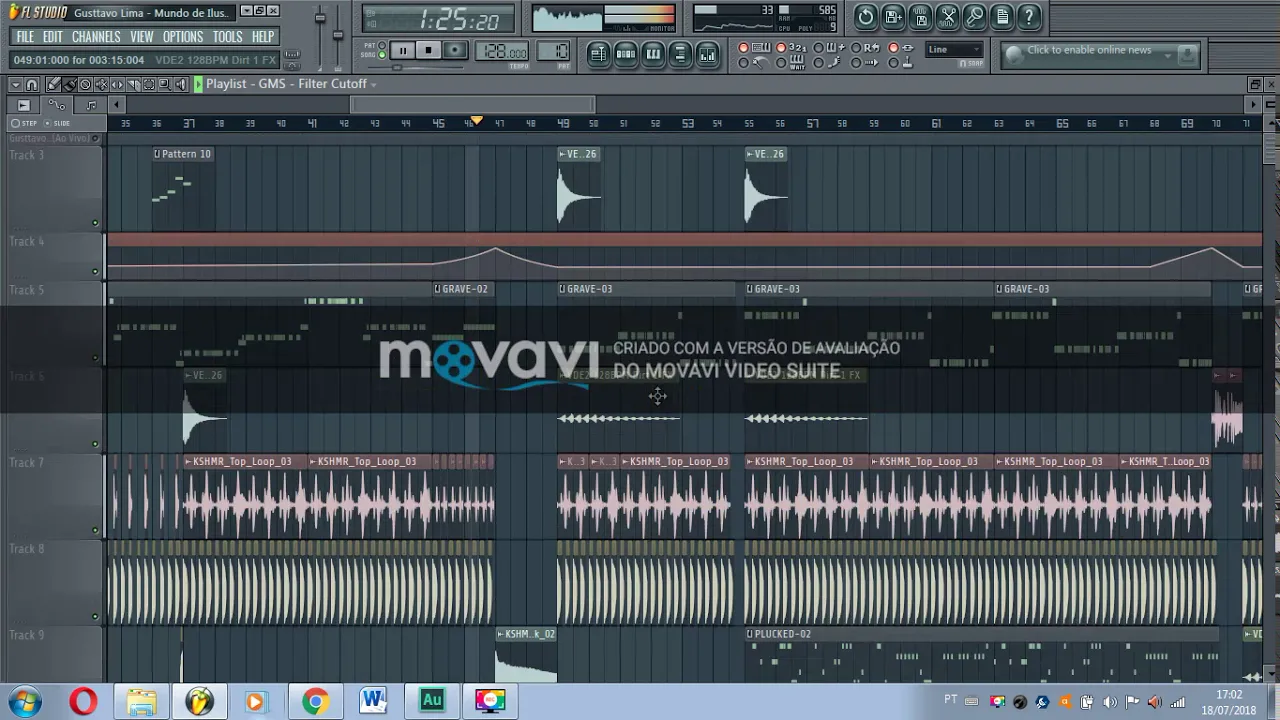Choose the Select tool in playlist toolbar
1280x720 pixels.
[x=149, y=84]
